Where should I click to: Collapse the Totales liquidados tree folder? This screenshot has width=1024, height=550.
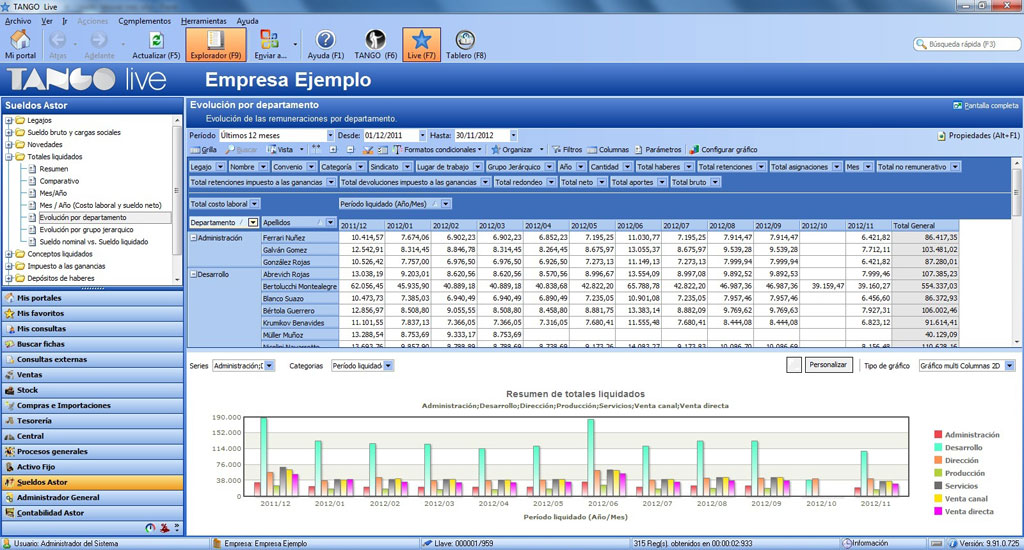[9, 157]
